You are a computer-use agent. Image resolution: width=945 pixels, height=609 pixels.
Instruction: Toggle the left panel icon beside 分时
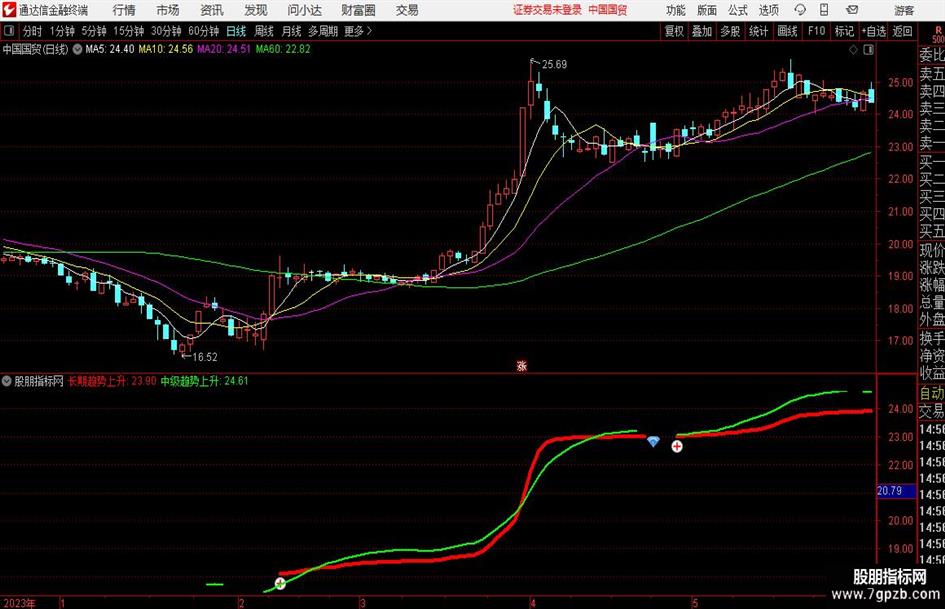8,31
